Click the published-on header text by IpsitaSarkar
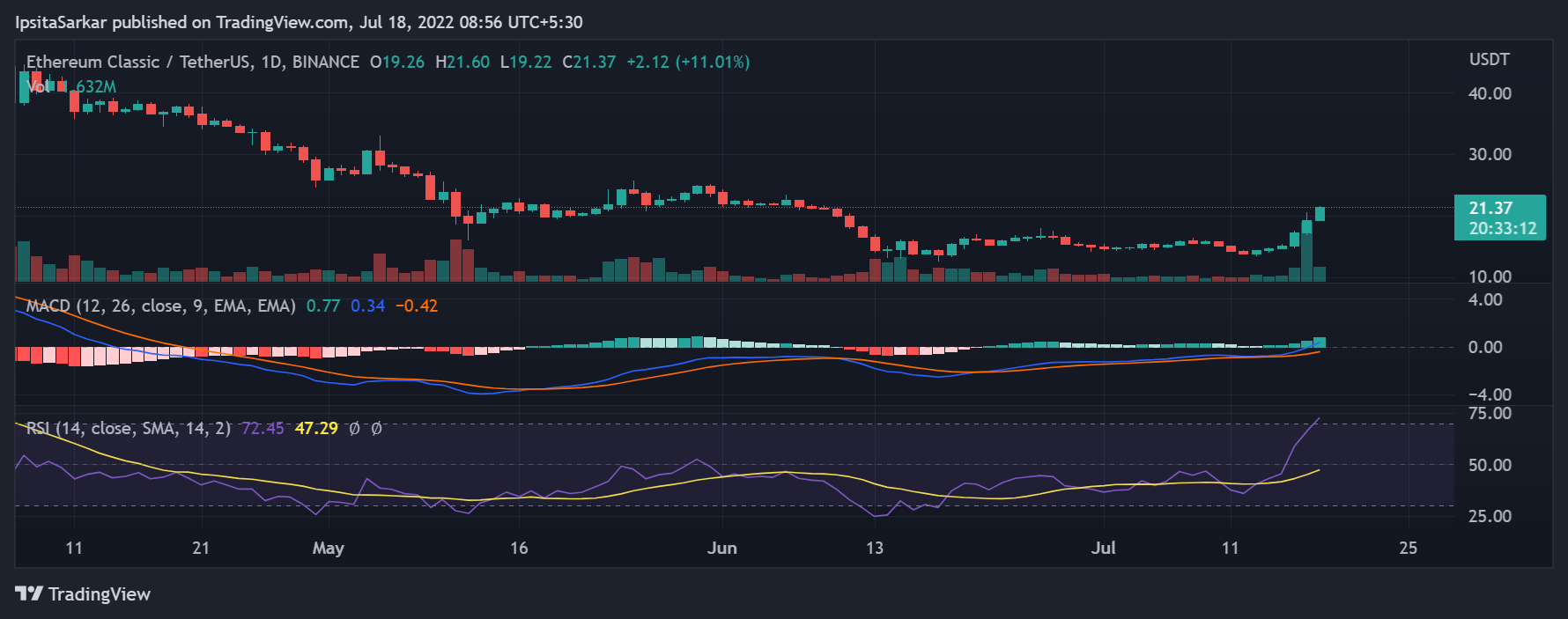The height and width of the screenshot is (619, 1568). tap(299, 22)
